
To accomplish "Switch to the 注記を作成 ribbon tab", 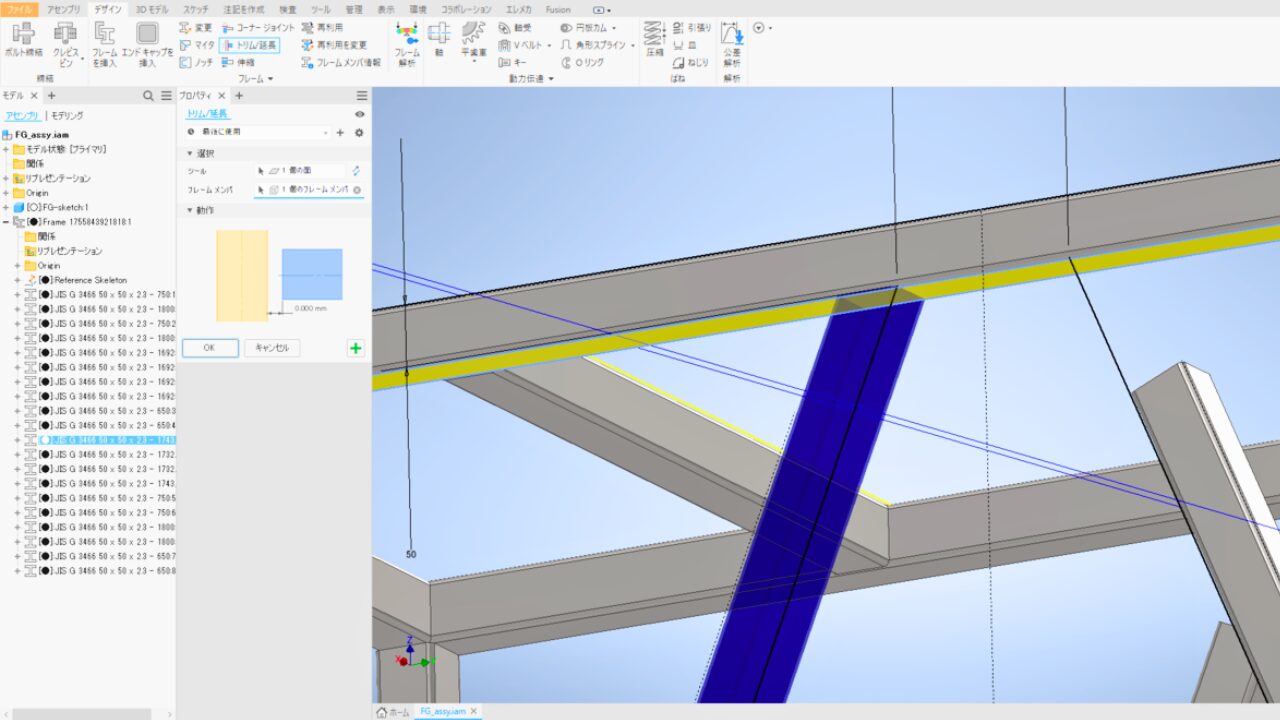I will click(x=244, y=9).
